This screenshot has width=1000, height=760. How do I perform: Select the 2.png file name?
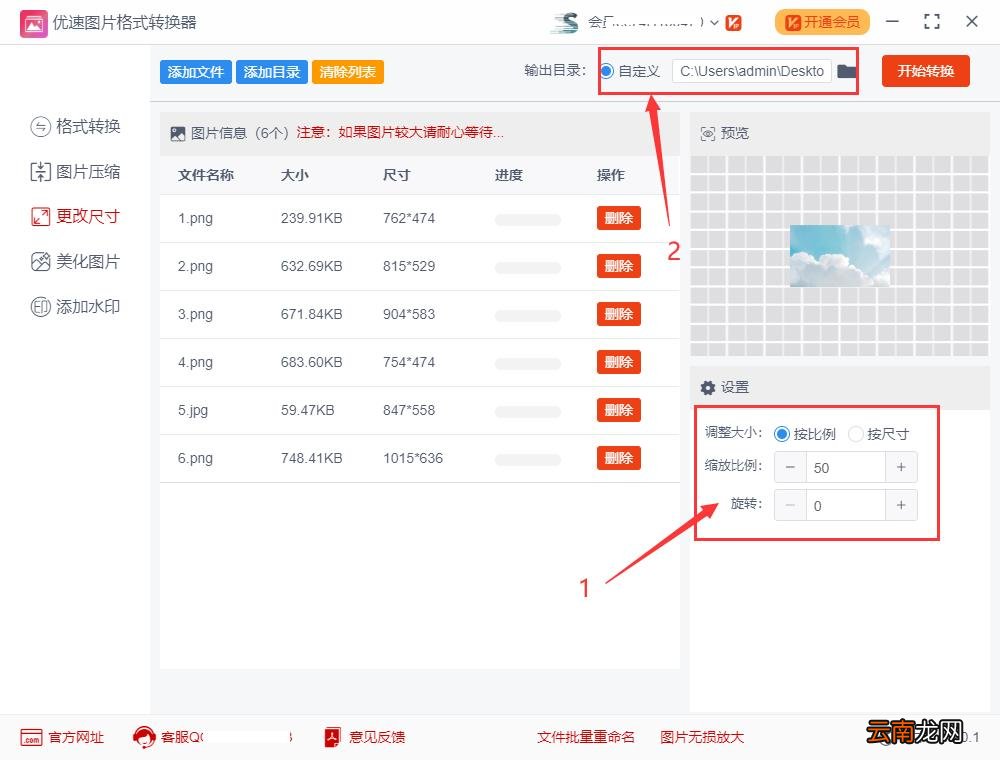[x=195, y=266]
